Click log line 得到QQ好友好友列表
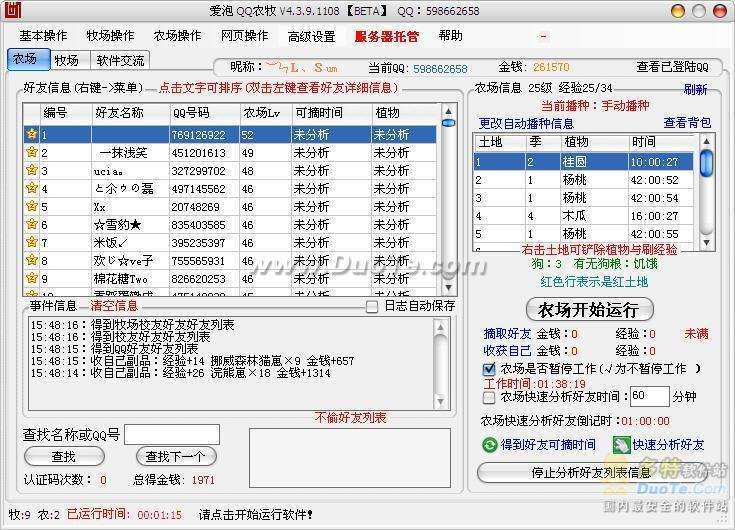The width and height of the screenshot is (735, 530). tap(114, 349)
